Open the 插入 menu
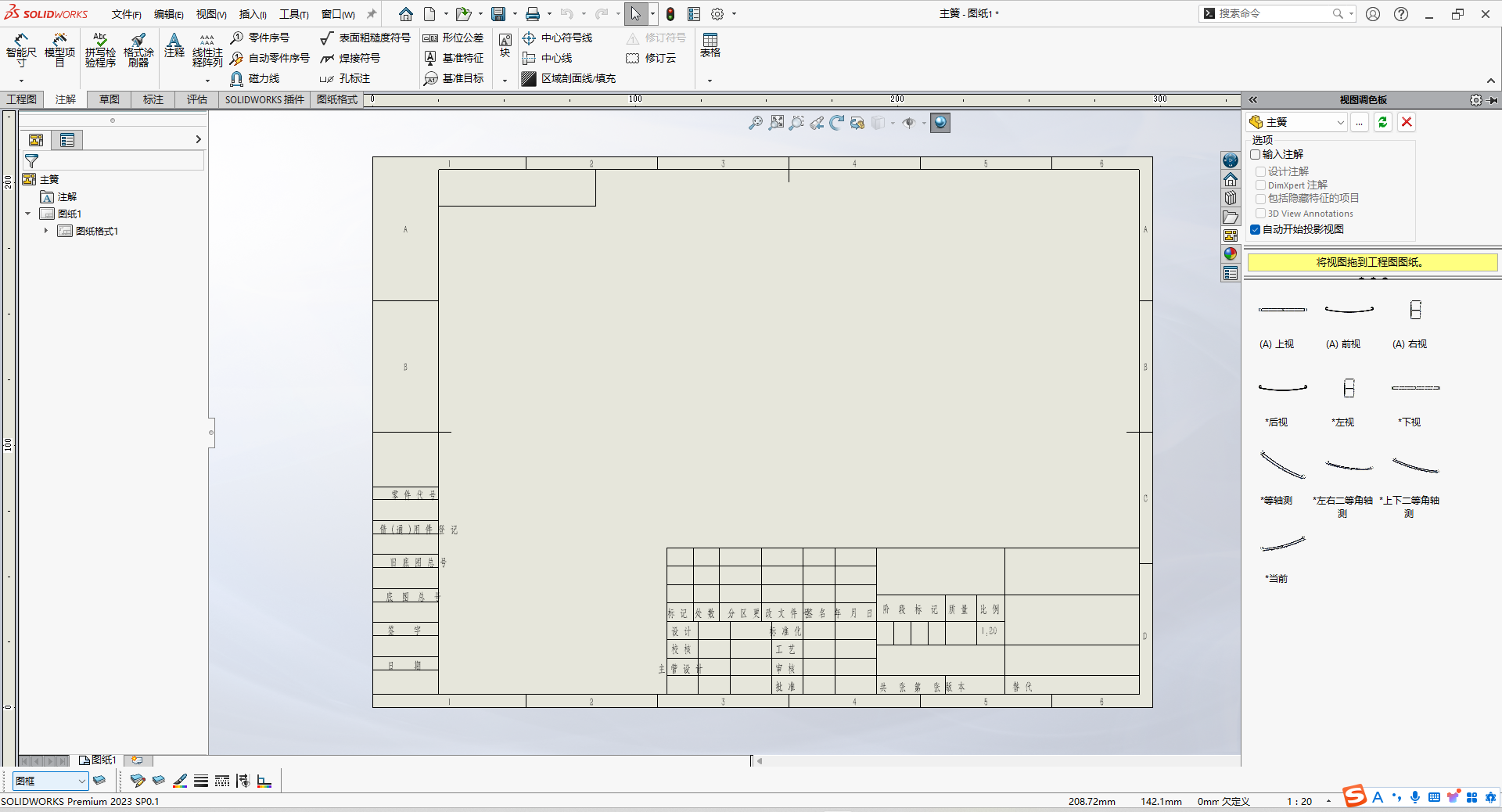1502x812 pixels. tap(252, 14)
